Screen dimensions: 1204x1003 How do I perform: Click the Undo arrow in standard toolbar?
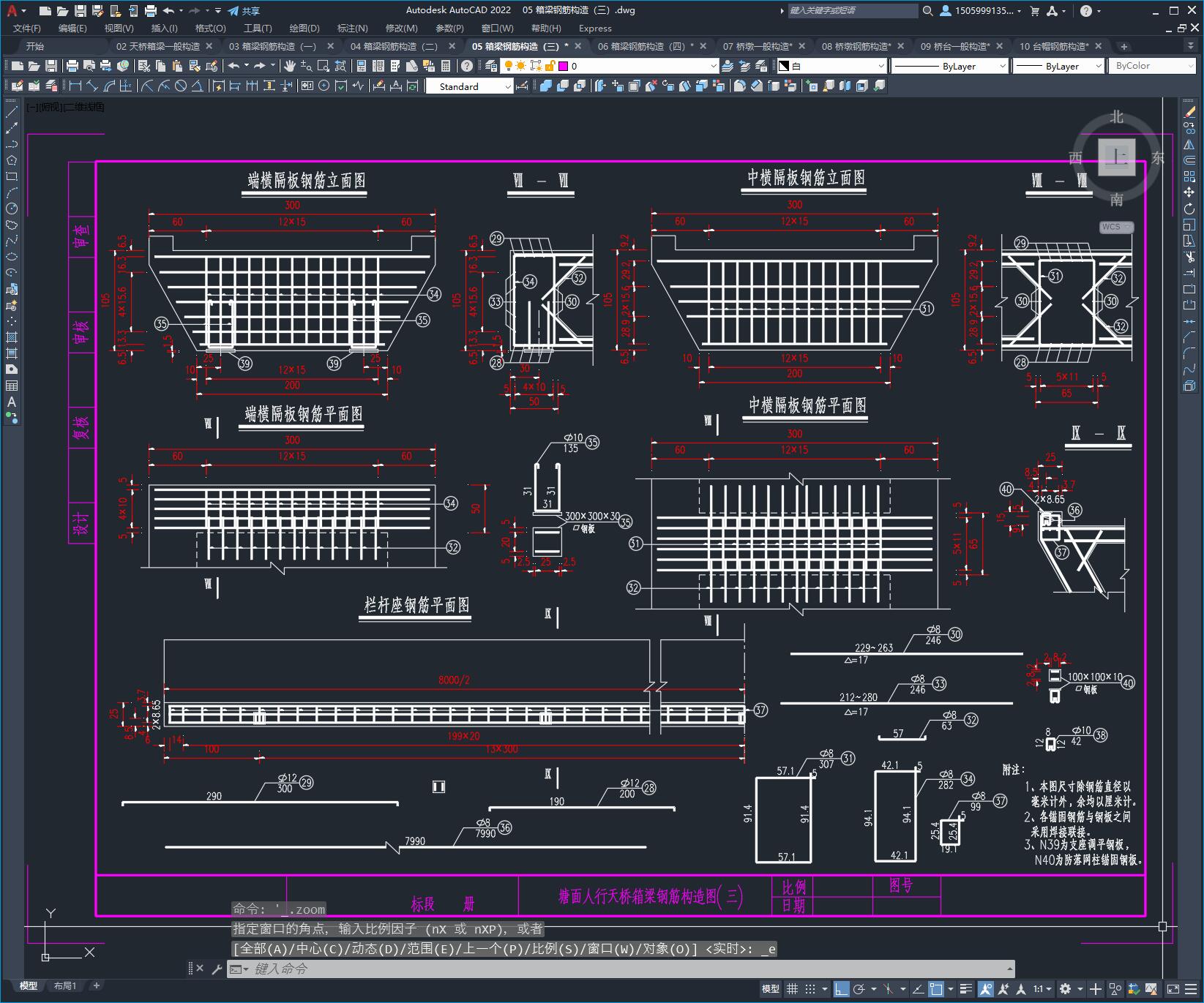[x=233, y=66]
